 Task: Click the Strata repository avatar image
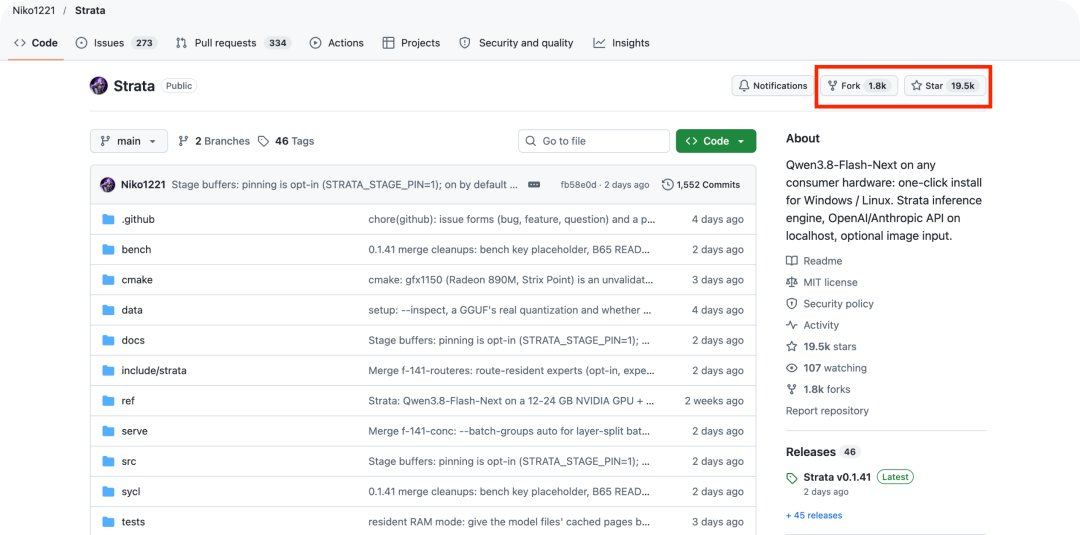[x=98, y=86]
